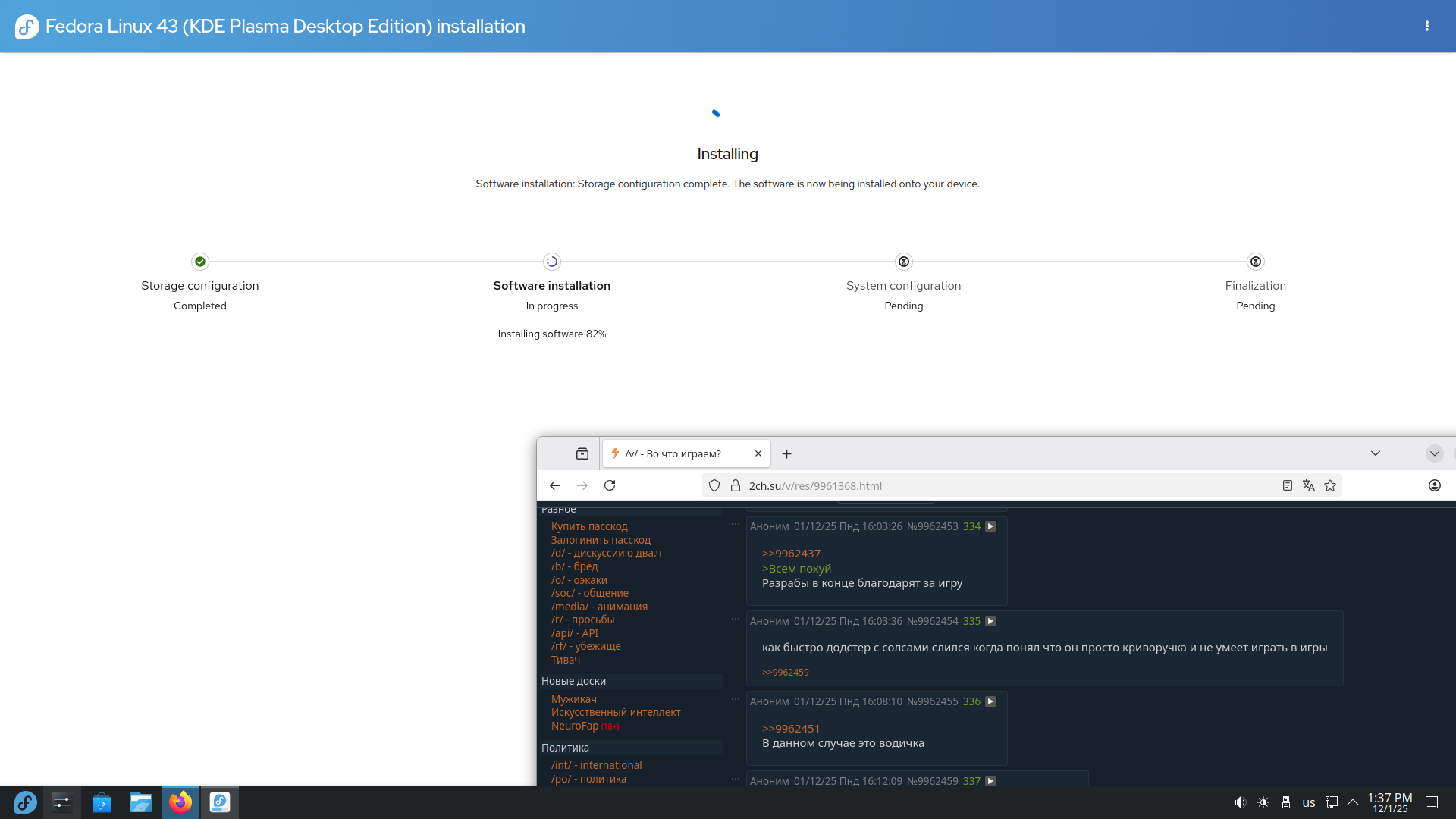Click the URL address field
The image size is (1456, 819).
[x=986, y=485]
